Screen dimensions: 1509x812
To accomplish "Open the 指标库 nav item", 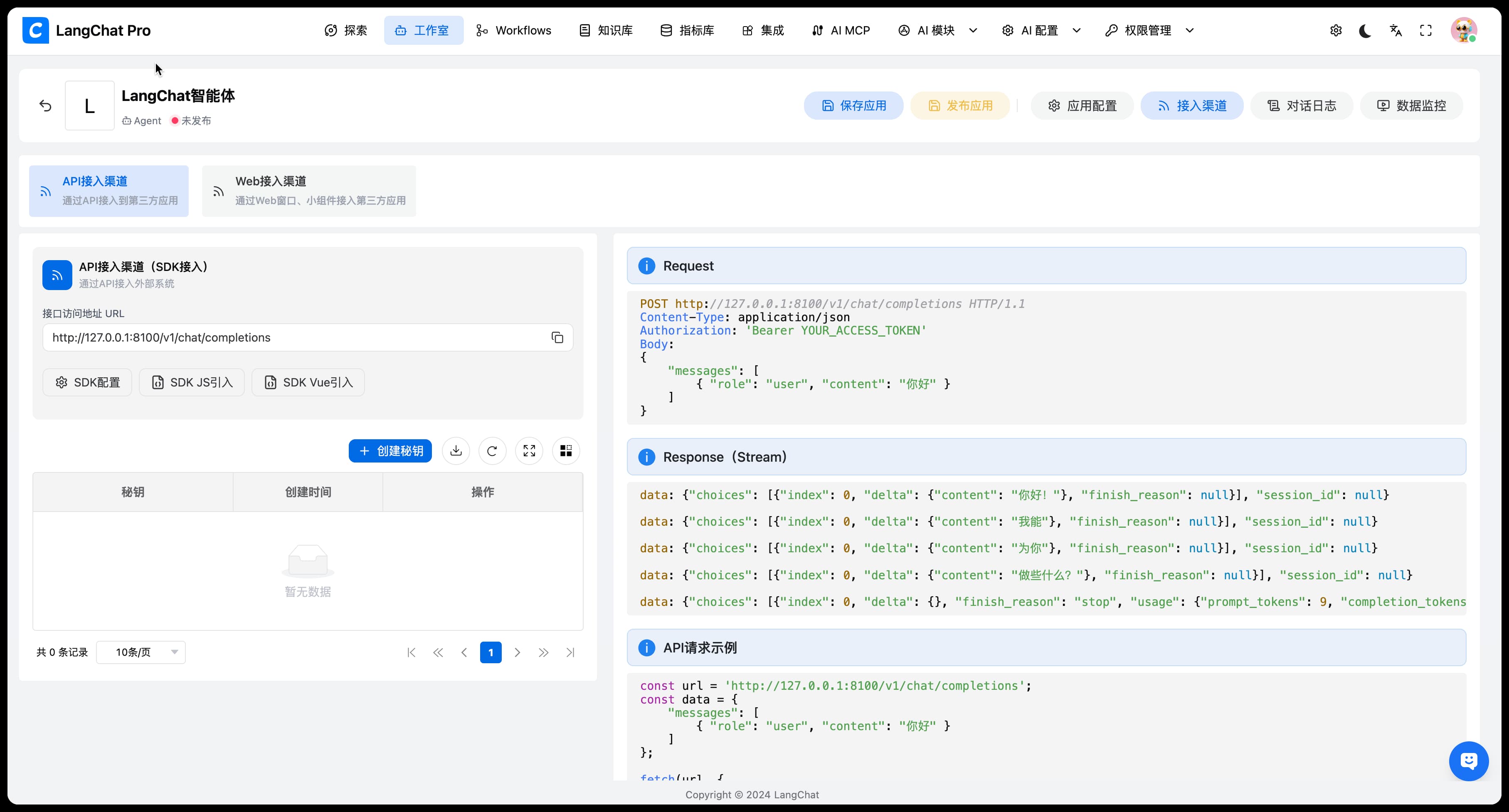I will [x=687, y=30].
